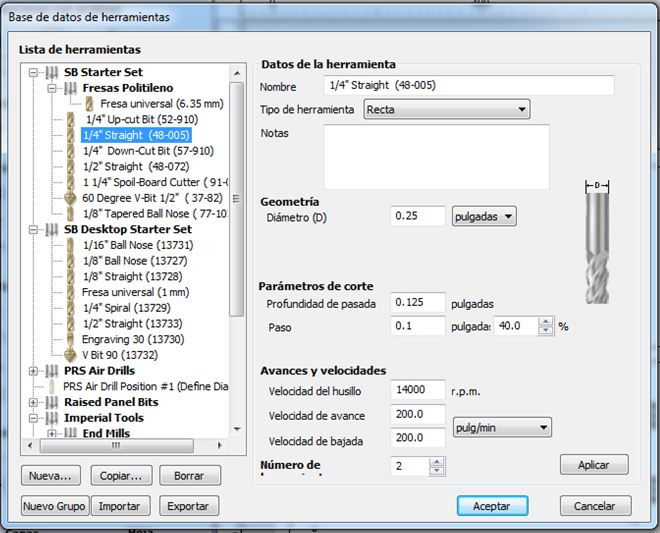This screenshot has height=533, width=660.
Task: Click the tool list scroll up arrow
Action: tap(237, 73)
